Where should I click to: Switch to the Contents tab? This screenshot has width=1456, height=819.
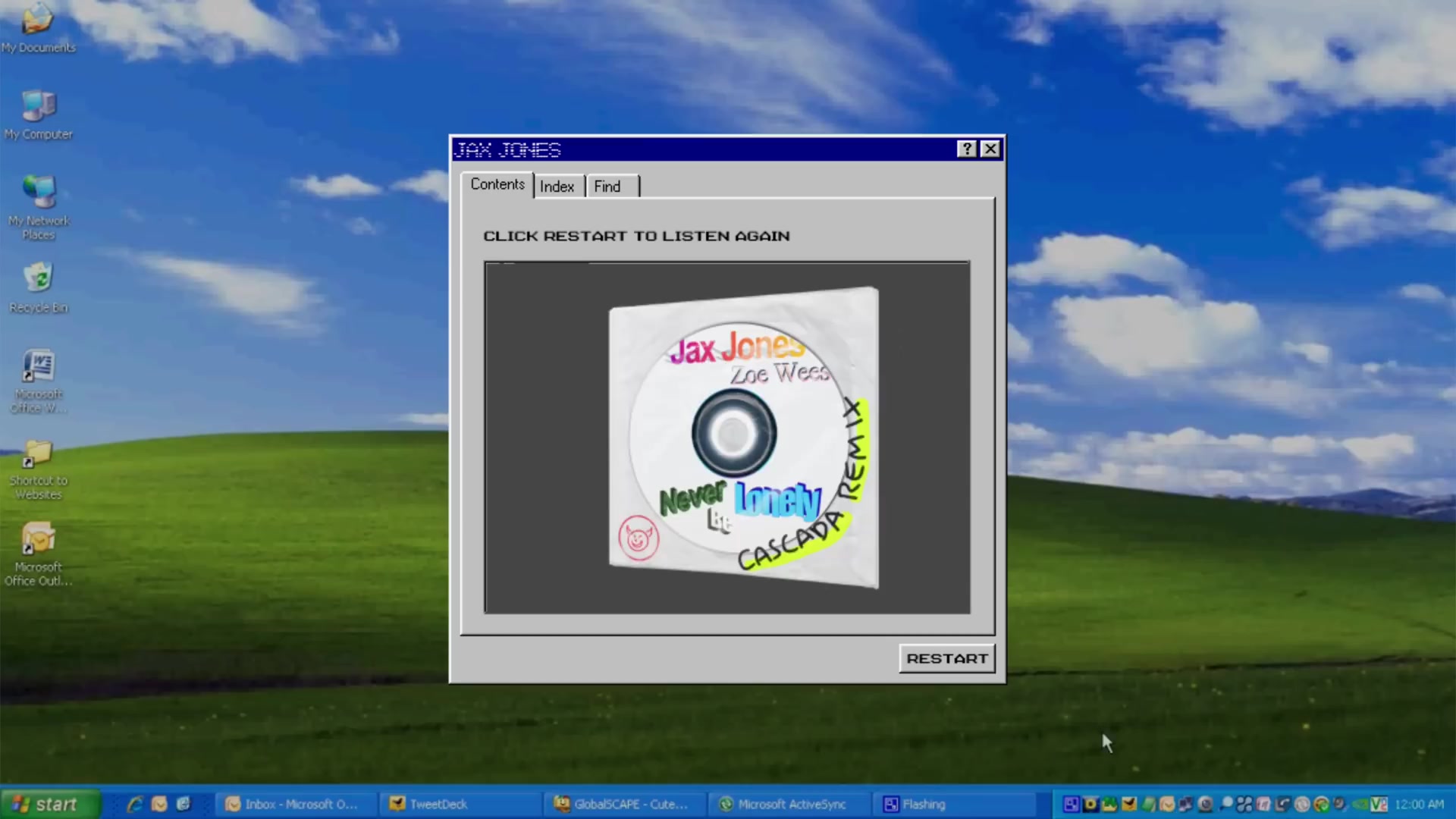[x=497, y=184]
